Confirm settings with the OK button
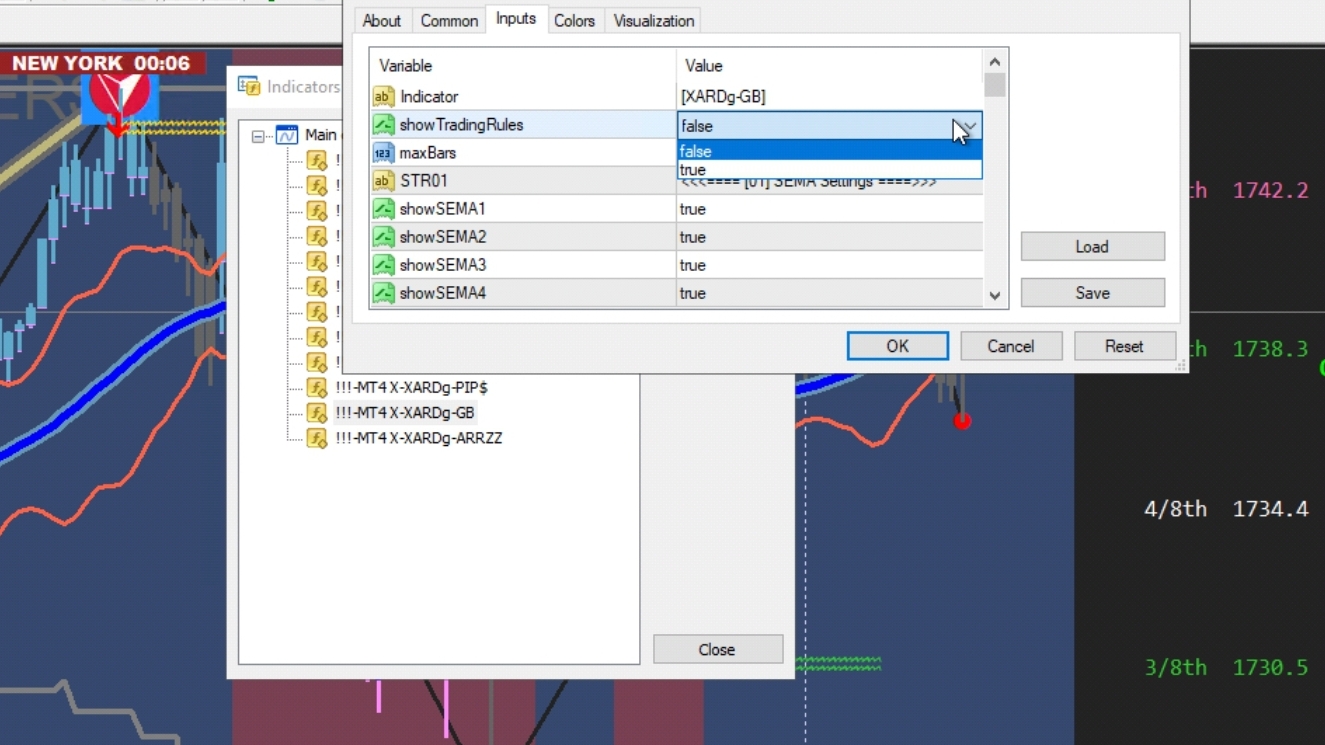1325x745 pixels. pos(898,346)
